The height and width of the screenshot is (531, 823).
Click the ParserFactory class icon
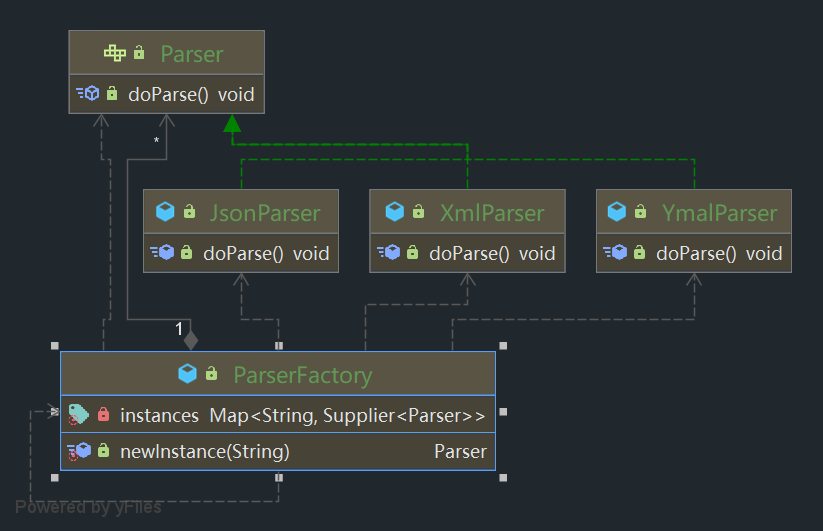click(x=187, y=374)
